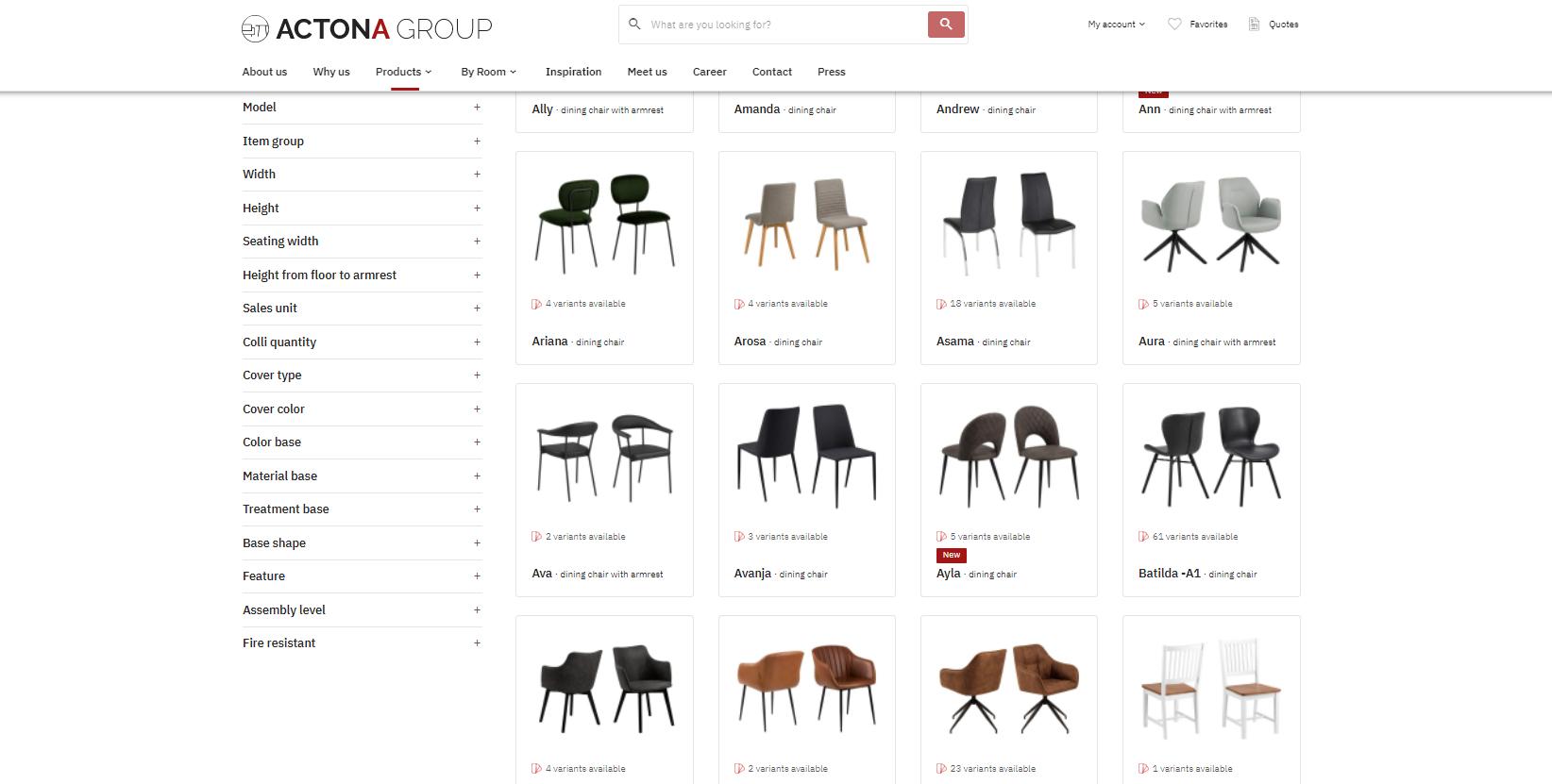Expand the Model filter

coord(362,108)
